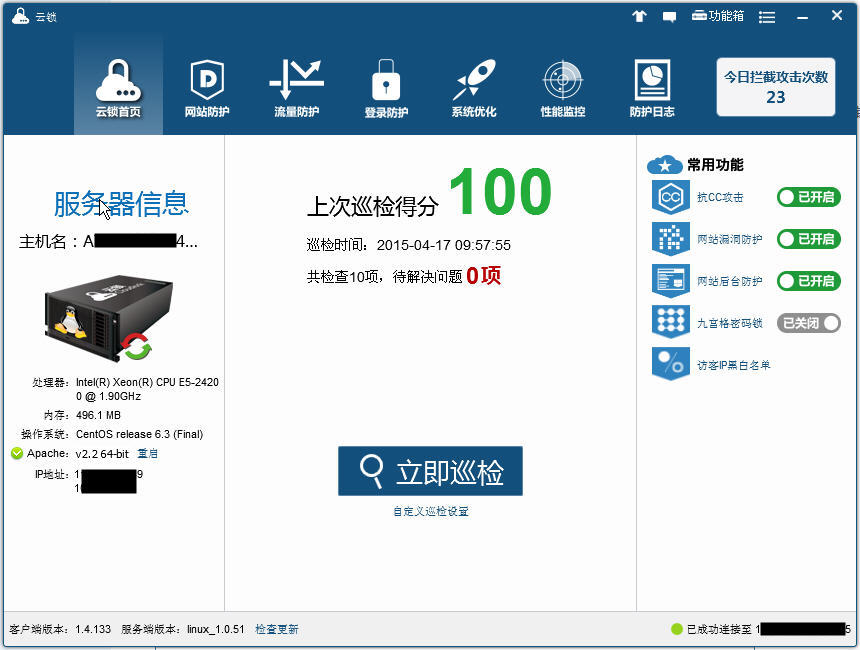Click the skin (shirt) icon in title bar
Viewport: 860px width, 650px height.
tap(640, 16)
